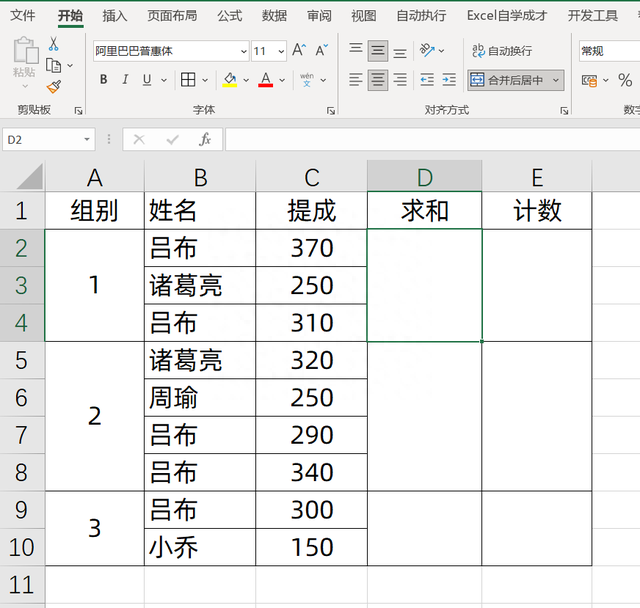The height and width of the screenshot is (608, 640).
Task: Set top vertical alignment
Action: [x=356, y=51]
